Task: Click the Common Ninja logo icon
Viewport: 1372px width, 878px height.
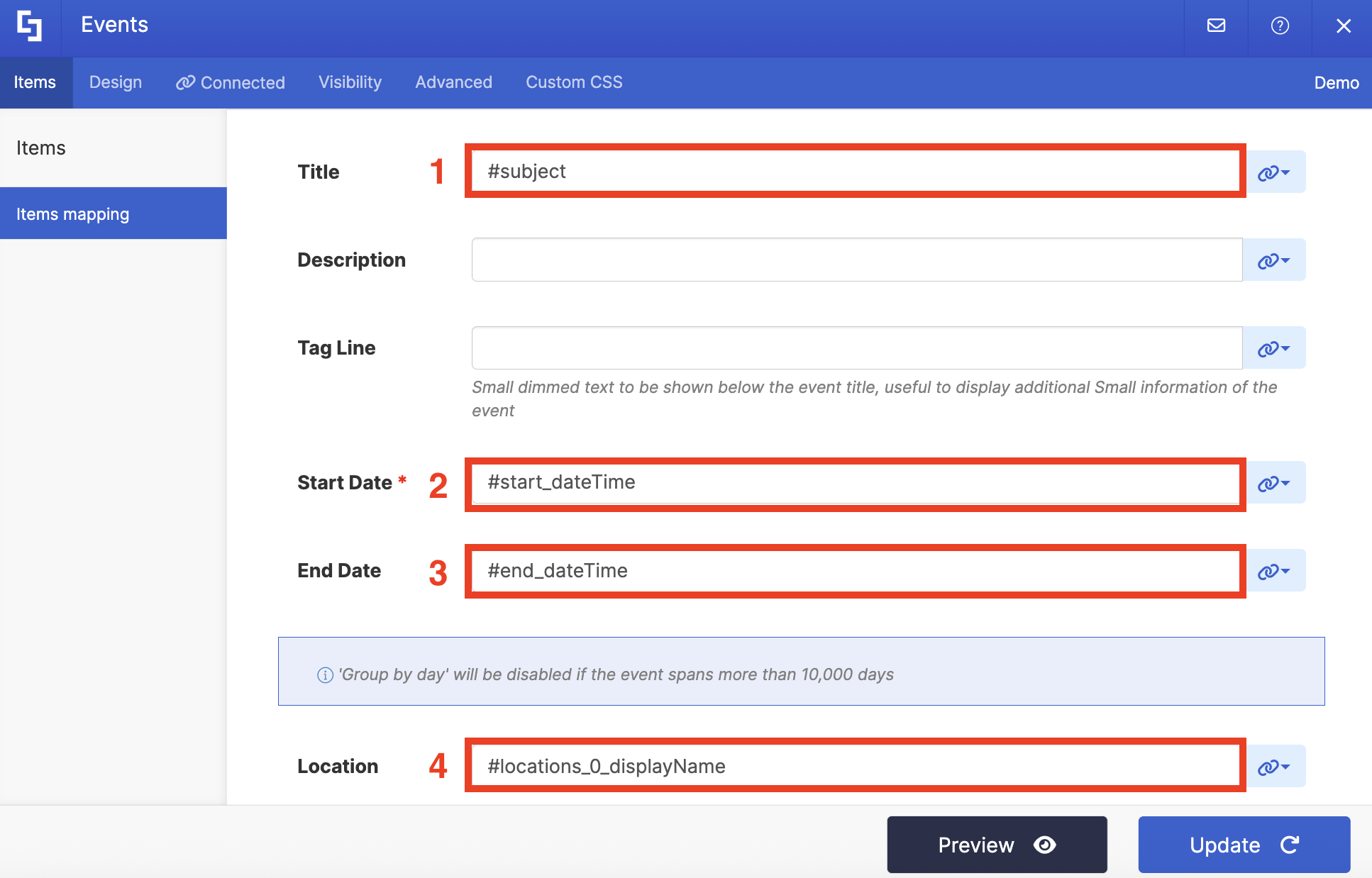Action: point(30,26)
